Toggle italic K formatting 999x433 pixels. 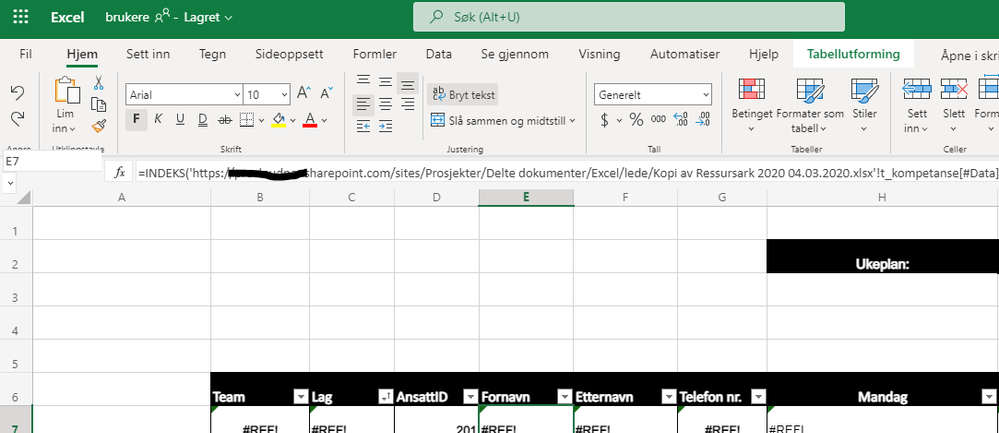point(158,119)
